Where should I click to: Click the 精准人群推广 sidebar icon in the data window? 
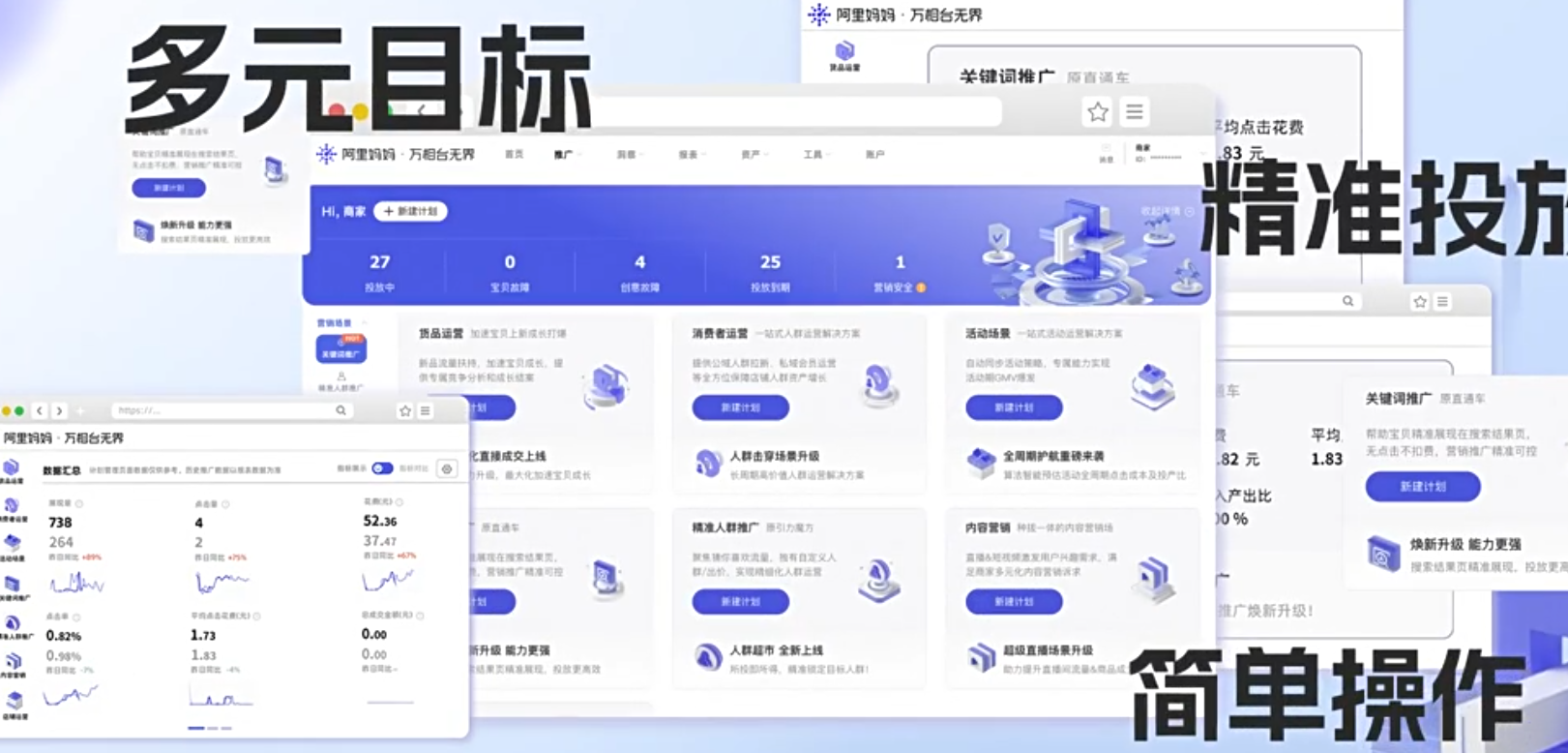point(13,623)
